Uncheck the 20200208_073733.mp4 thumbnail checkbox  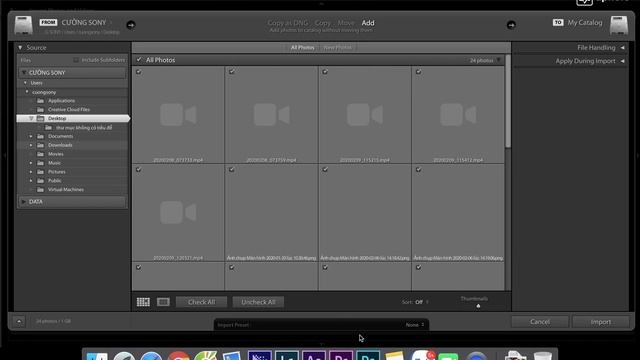pyautogui.click(x=139, y=72)
